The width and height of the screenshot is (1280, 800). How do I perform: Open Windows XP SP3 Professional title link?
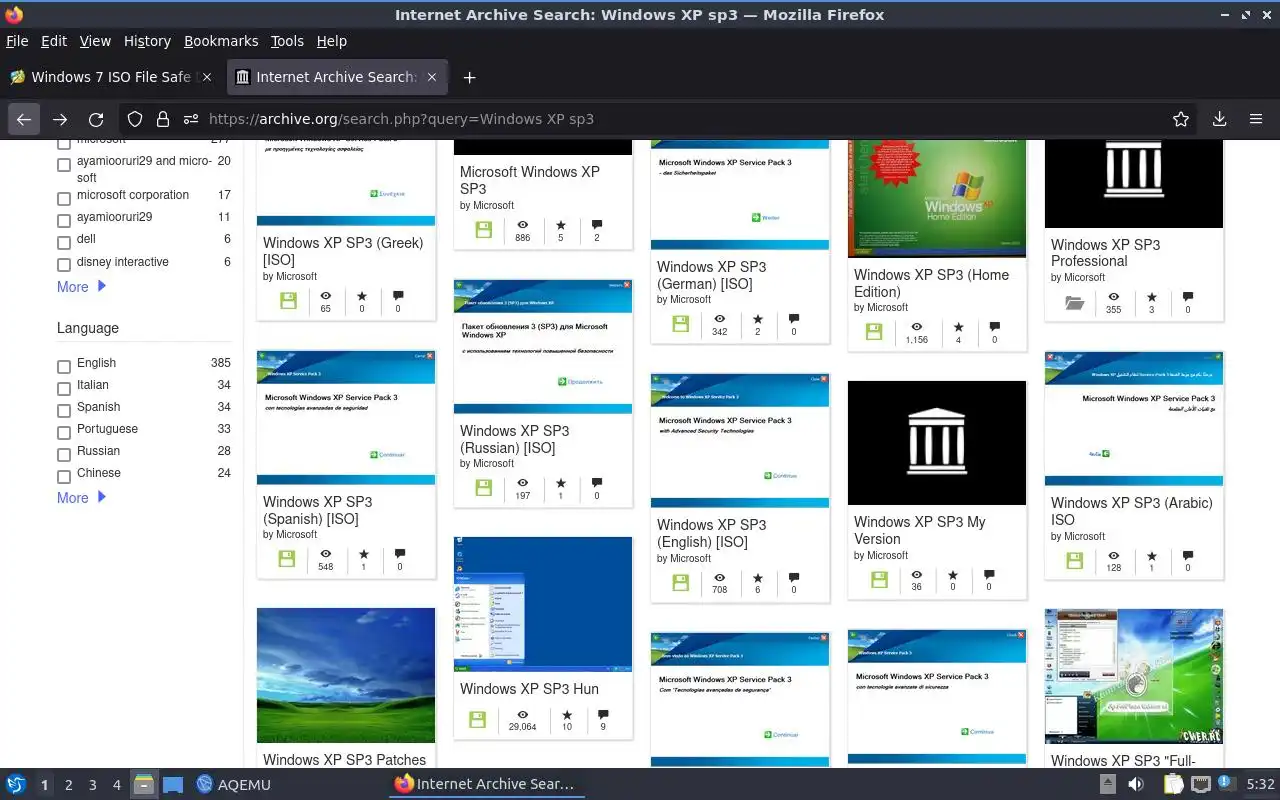1105,253
